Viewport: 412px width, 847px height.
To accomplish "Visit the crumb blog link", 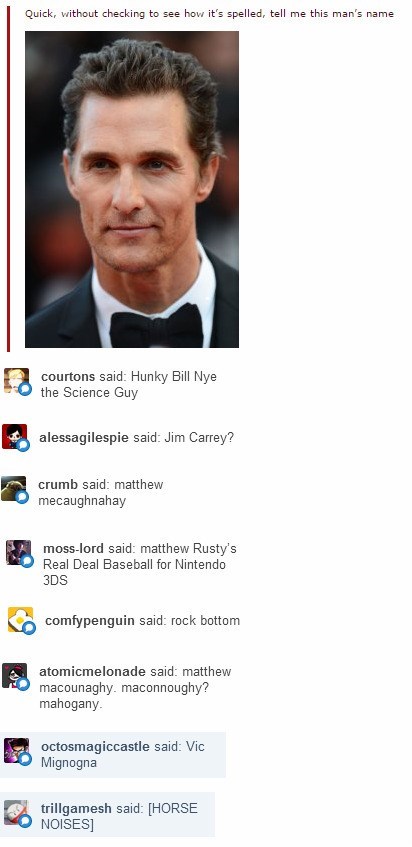I will click(58, 485).
